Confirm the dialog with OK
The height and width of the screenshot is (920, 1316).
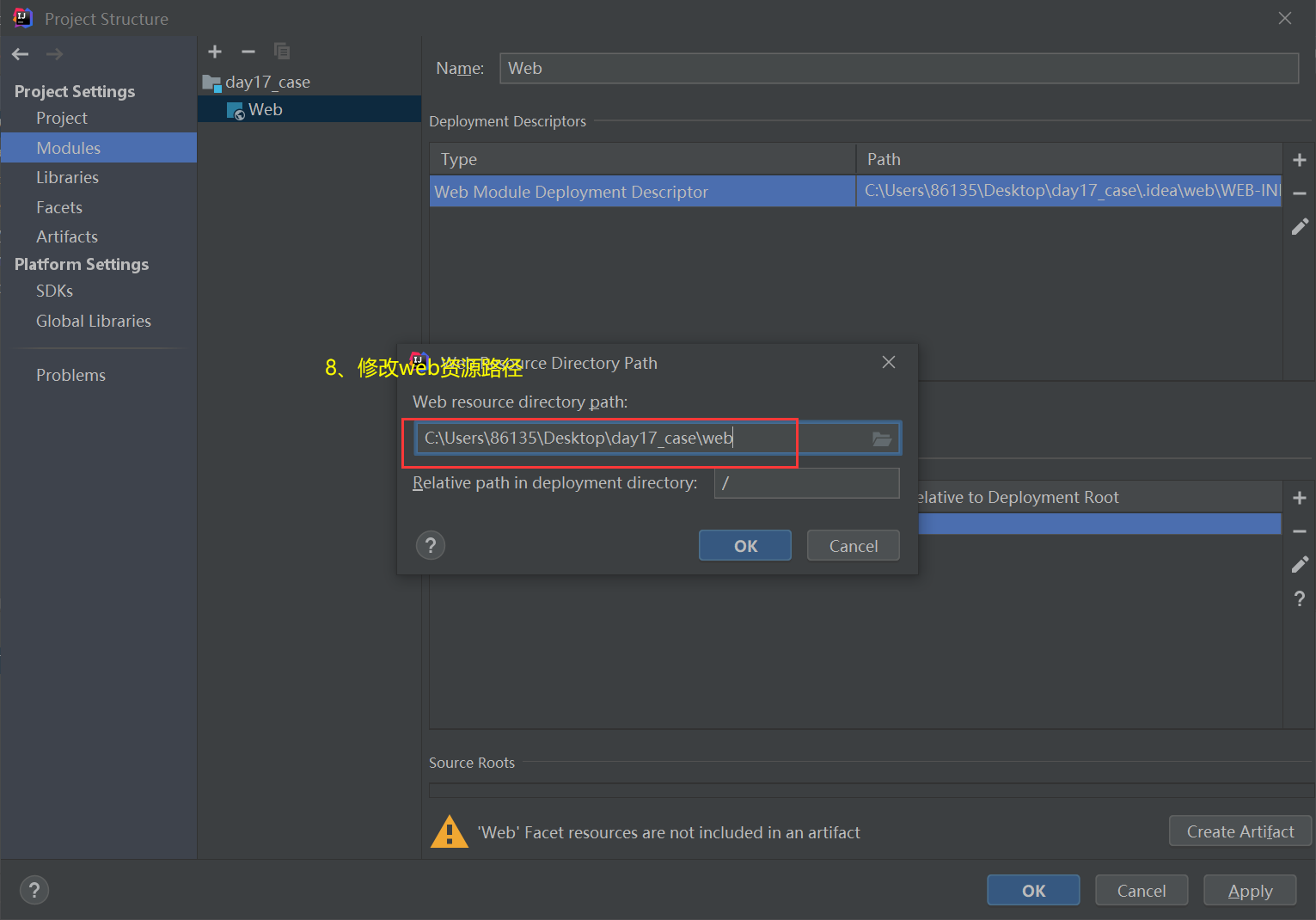pos(745,546)
